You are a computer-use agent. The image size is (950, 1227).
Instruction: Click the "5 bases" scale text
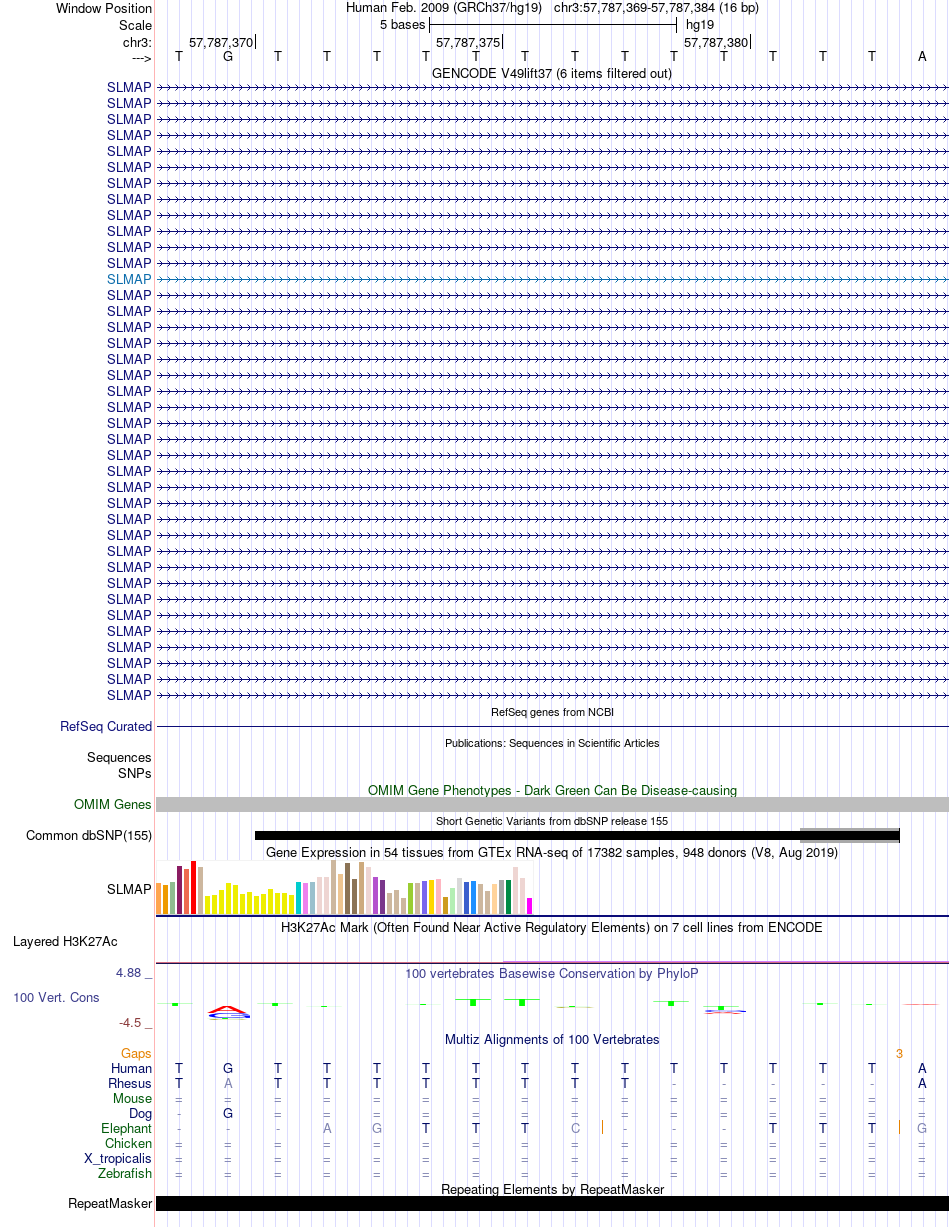point(402,24)
